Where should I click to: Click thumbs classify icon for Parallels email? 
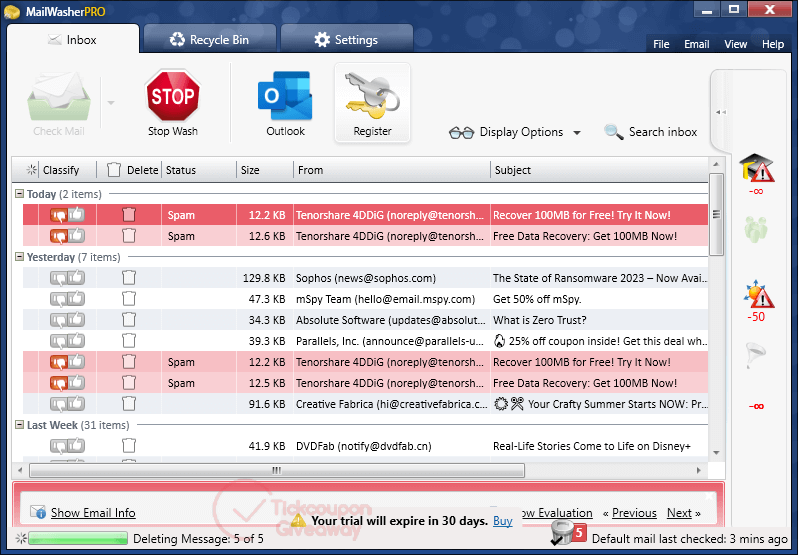(x=67, y=340)
